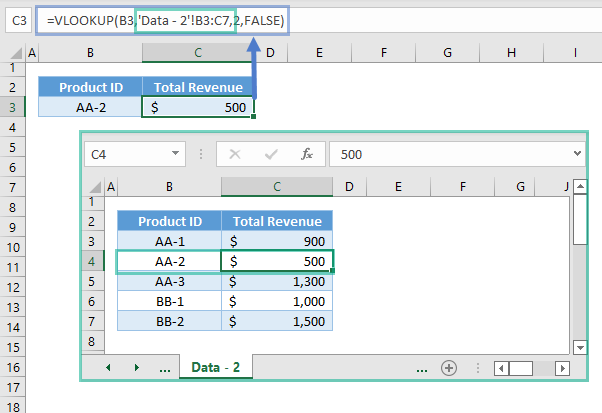
Task: Select row 4 header in inner sheet
Action: coord(93,262)
